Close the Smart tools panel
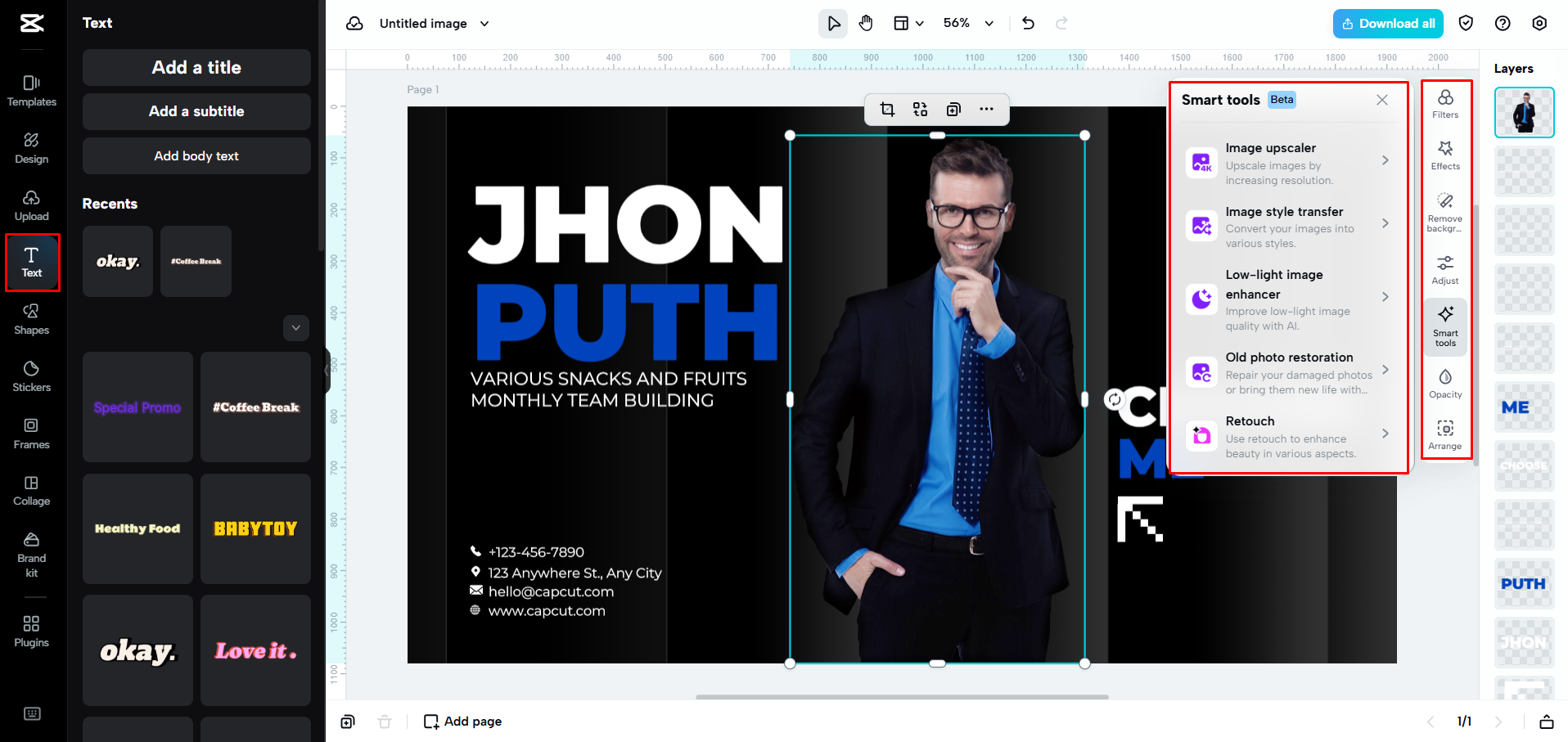The image size is (1568, 742). click(1381, 100)
